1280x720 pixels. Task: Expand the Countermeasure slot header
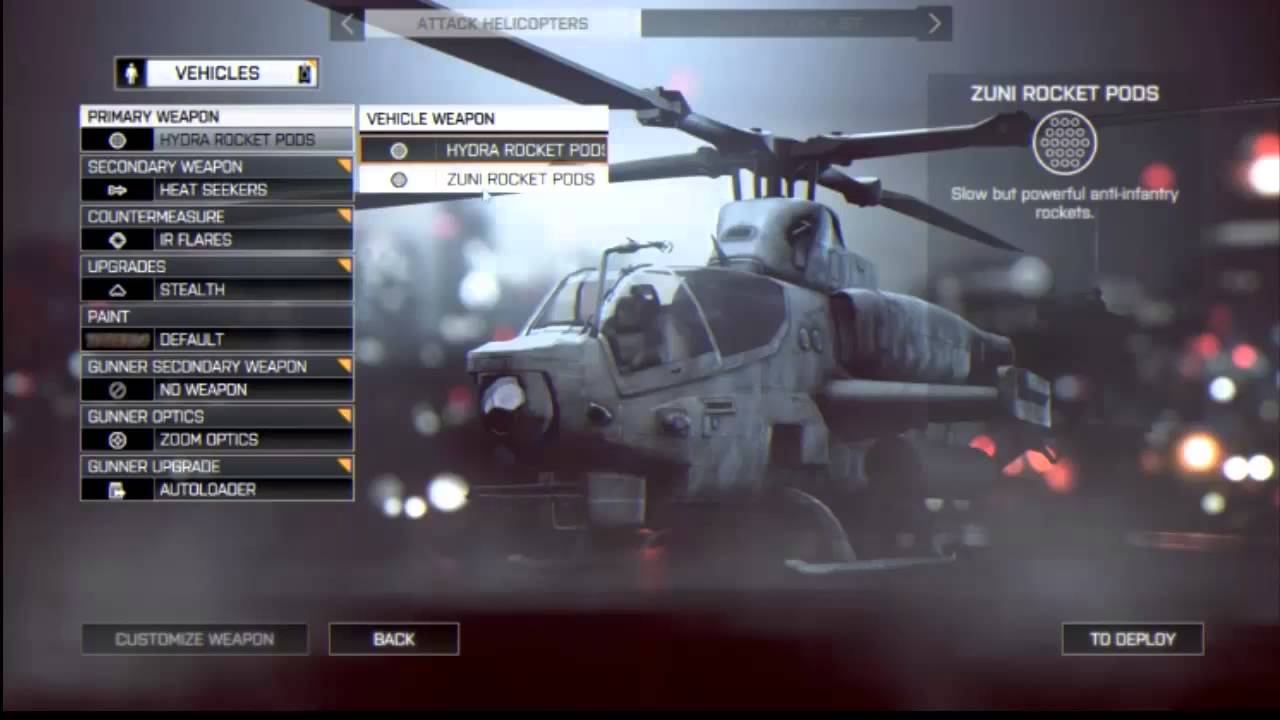point(217,217)
